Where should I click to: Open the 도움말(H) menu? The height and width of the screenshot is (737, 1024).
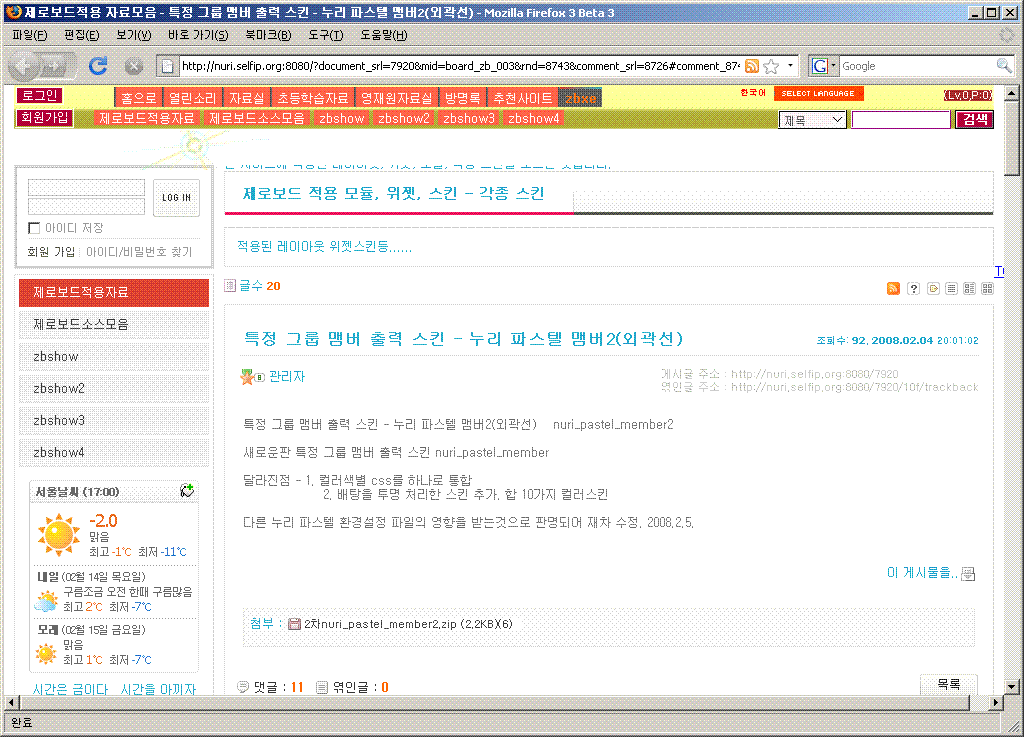pyautogui.click(x=383, y=35)
